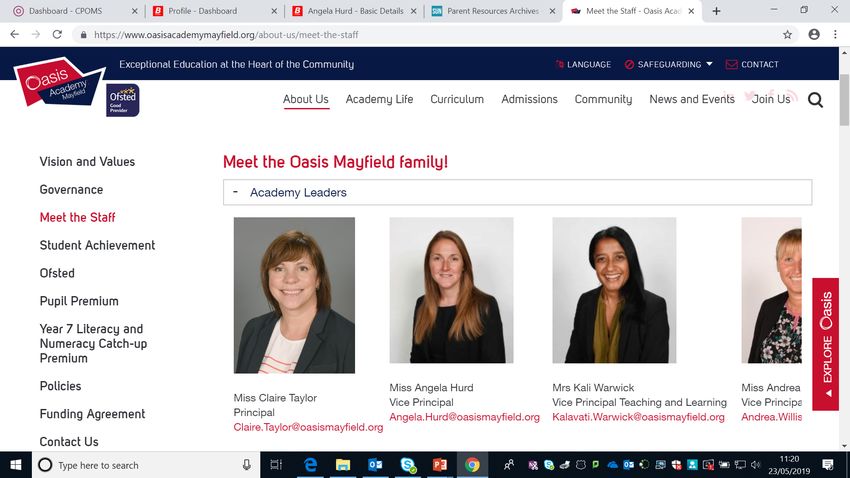
Task: Click the website search magnifier icon
Action: coord(815,100)
